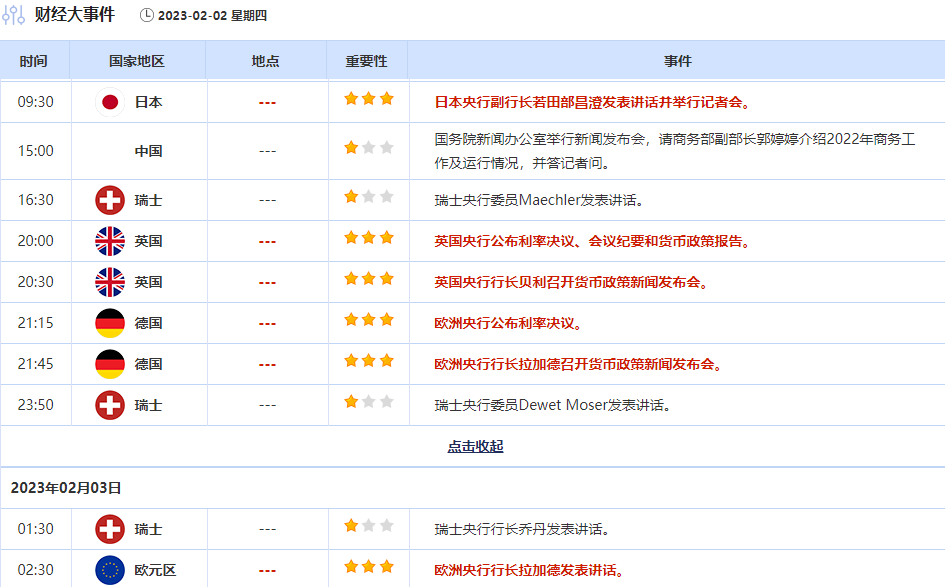Click the 2023-02-02 星期四 date selector

(x=212, y=16)
